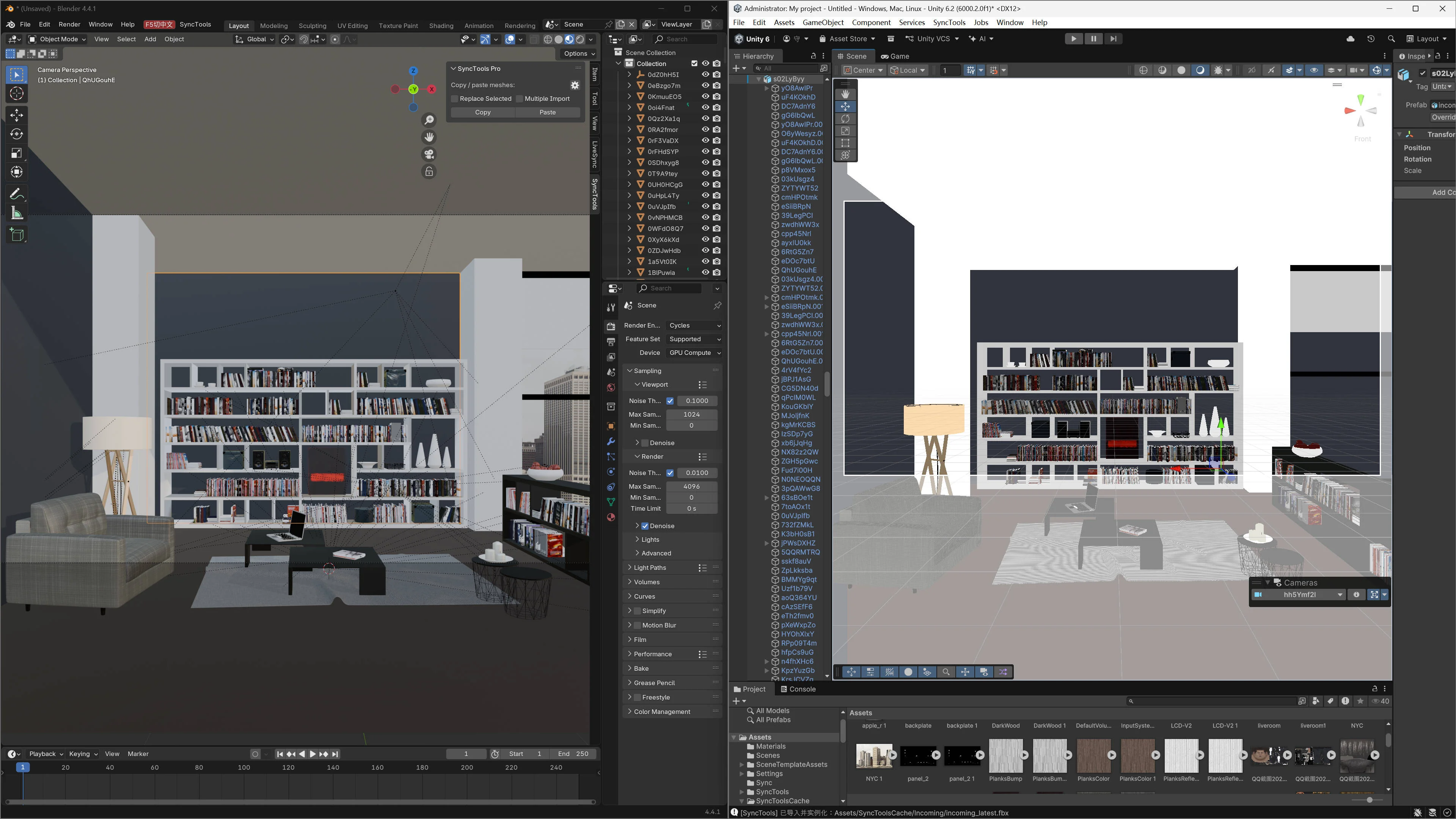Open Asset Store button in Unity toolbar
Image resolution: width=1456 pixels, height=819 pixels.
point(847,39)
